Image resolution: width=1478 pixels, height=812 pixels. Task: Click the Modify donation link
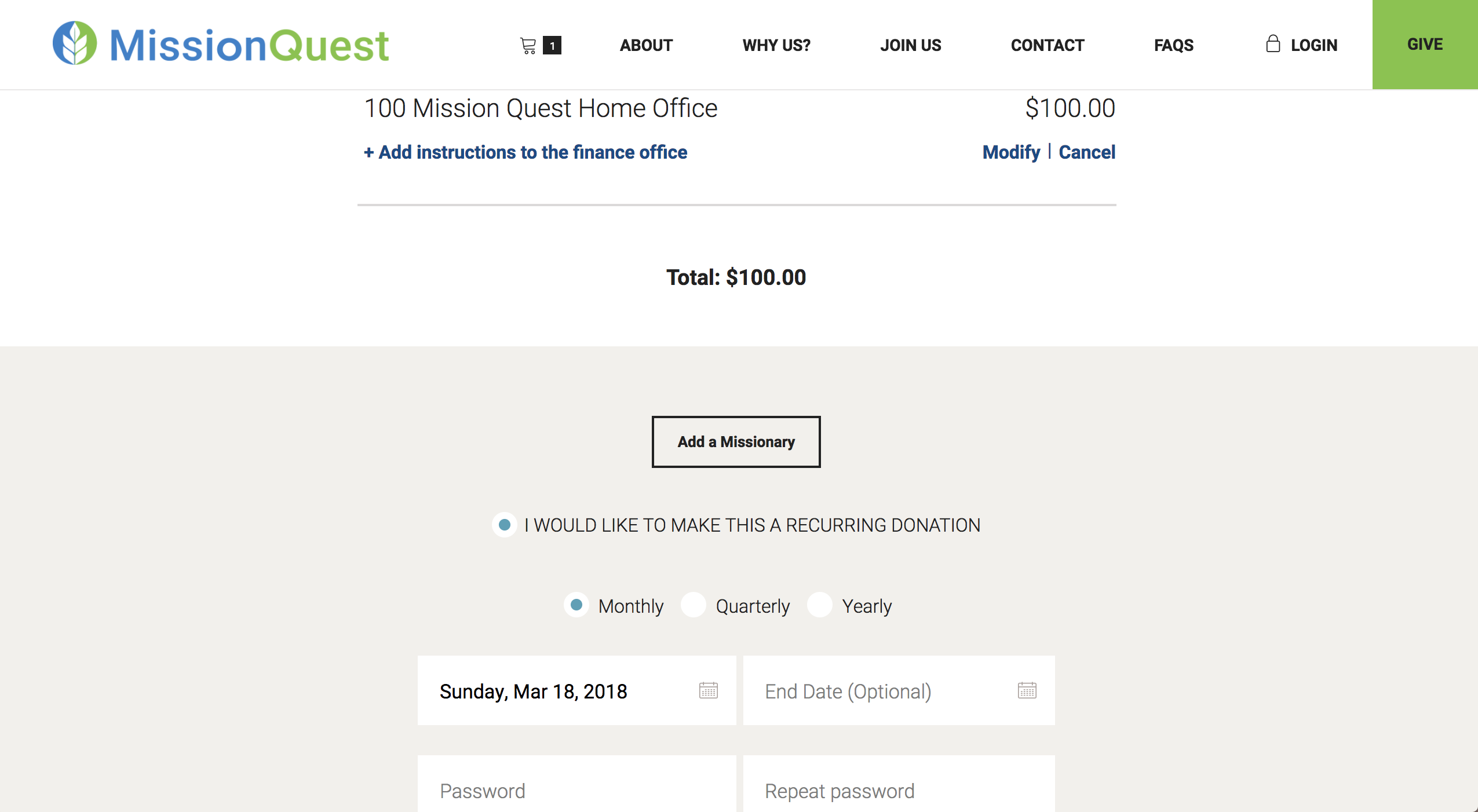(x=1011, y=152)
